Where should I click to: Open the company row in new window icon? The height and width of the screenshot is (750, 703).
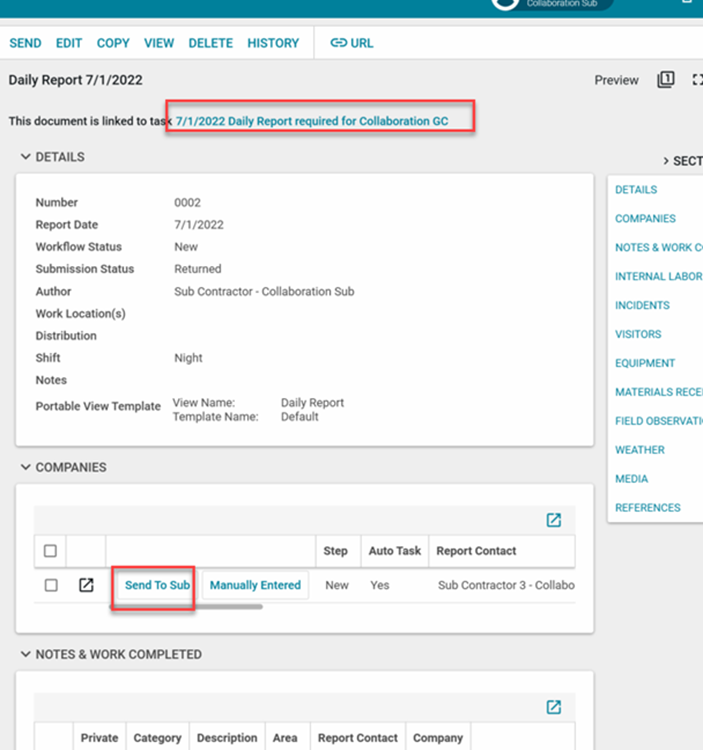86,585
